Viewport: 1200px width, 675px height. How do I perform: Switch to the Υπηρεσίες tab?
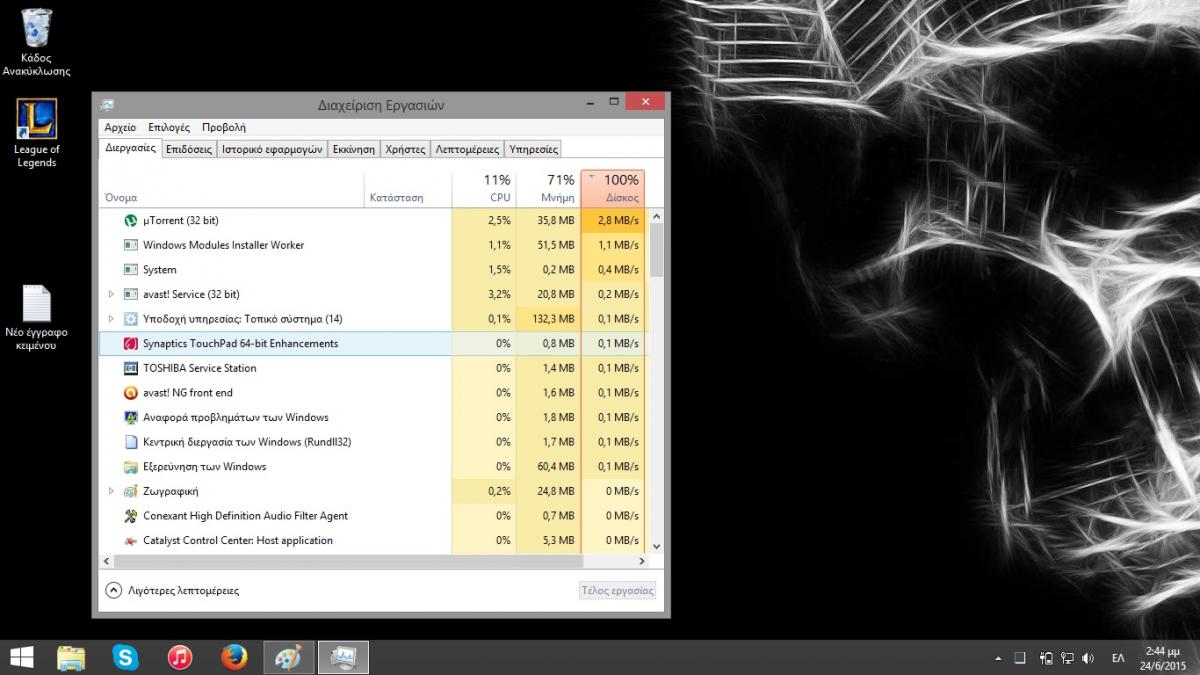[x=533, y=149]
